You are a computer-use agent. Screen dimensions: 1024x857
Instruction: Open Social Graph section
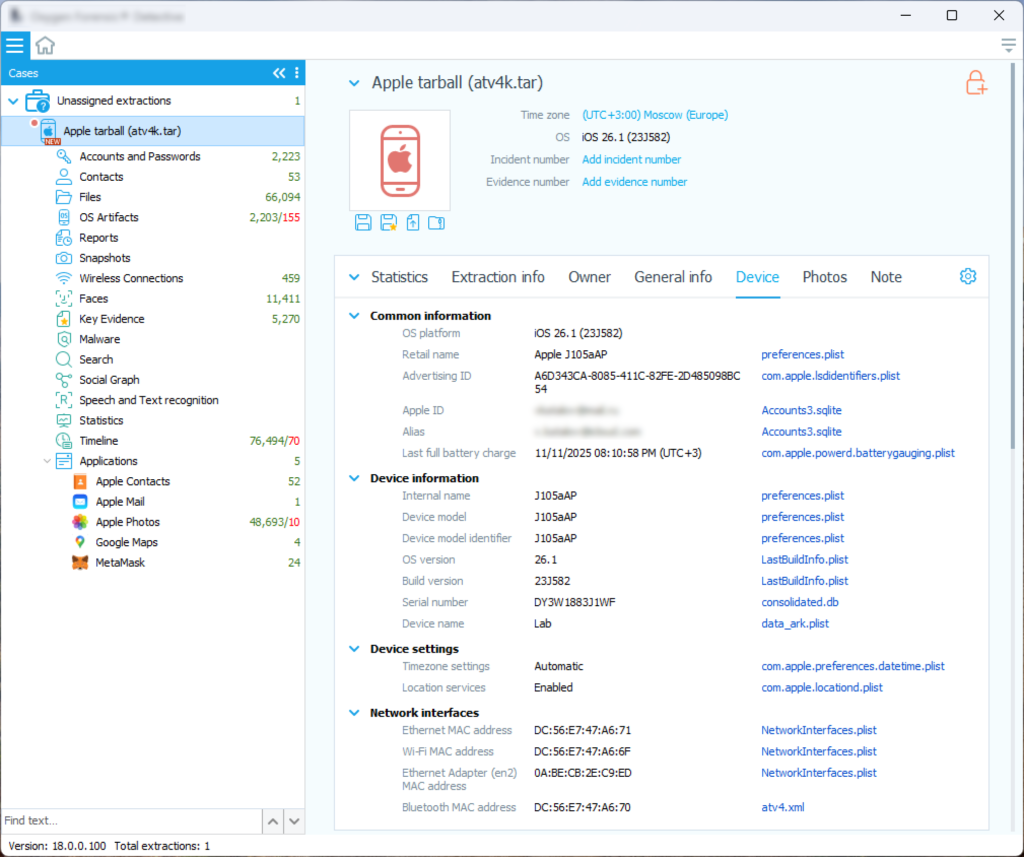click(x=109, y=380)
